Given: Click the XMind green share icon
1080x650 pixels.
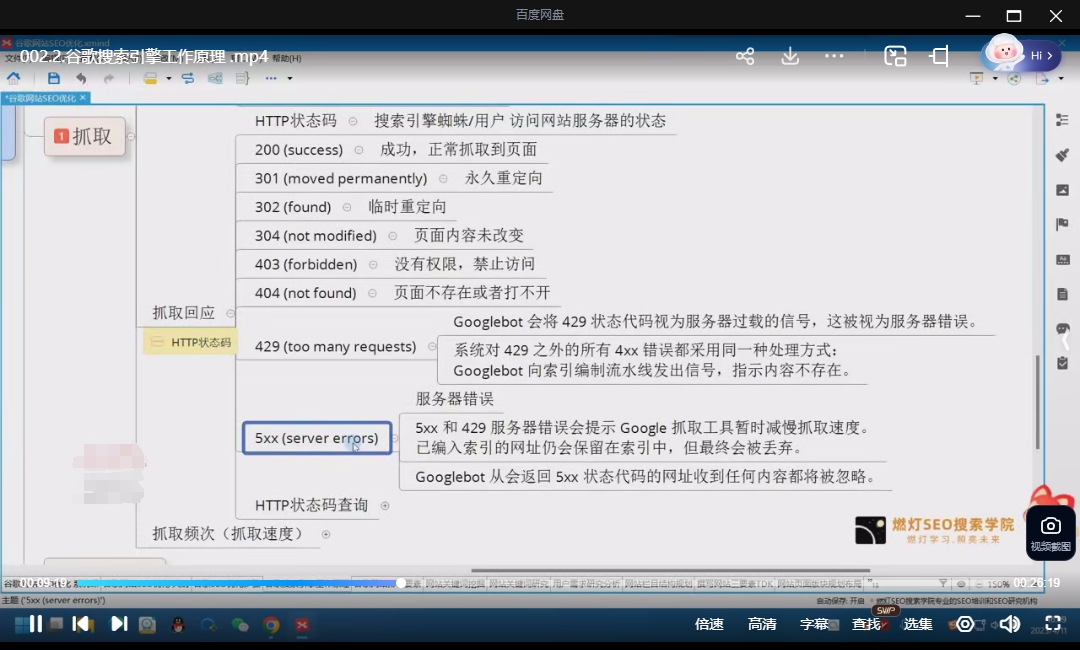Looking at the screenshot, I should 1014,78.
